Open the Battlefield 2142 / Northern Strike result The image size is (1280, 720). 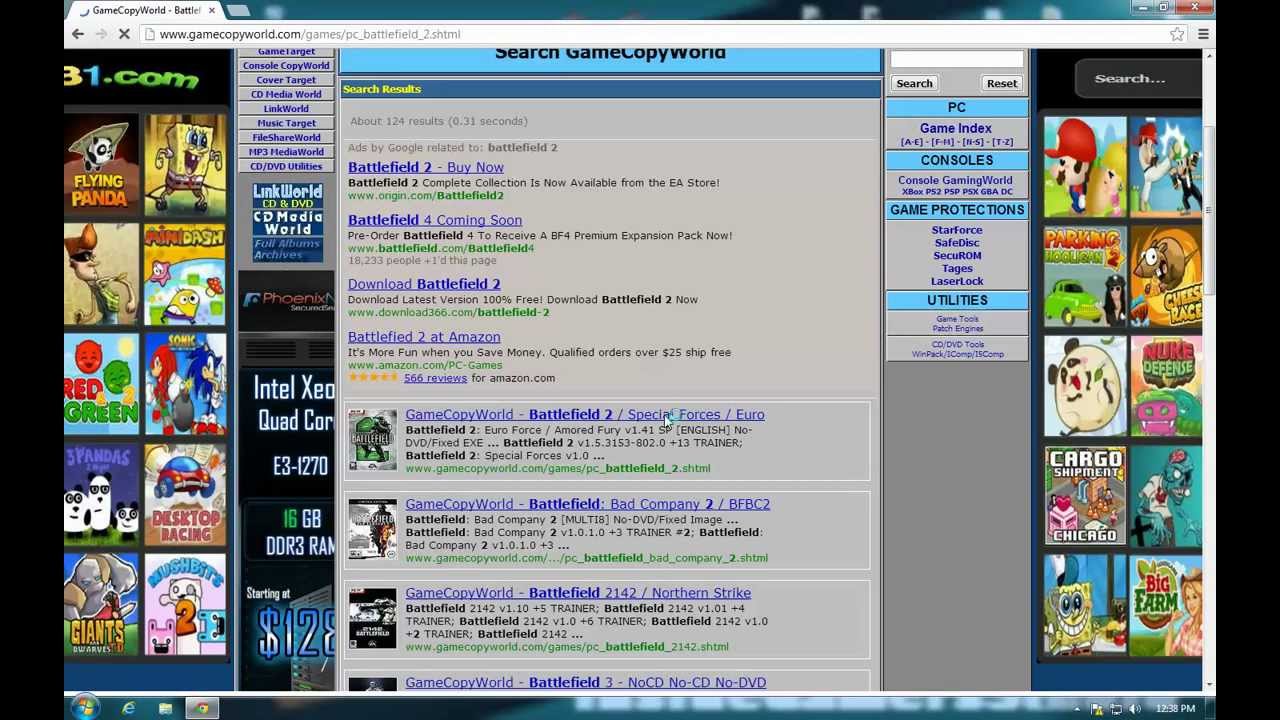[578, 593]
